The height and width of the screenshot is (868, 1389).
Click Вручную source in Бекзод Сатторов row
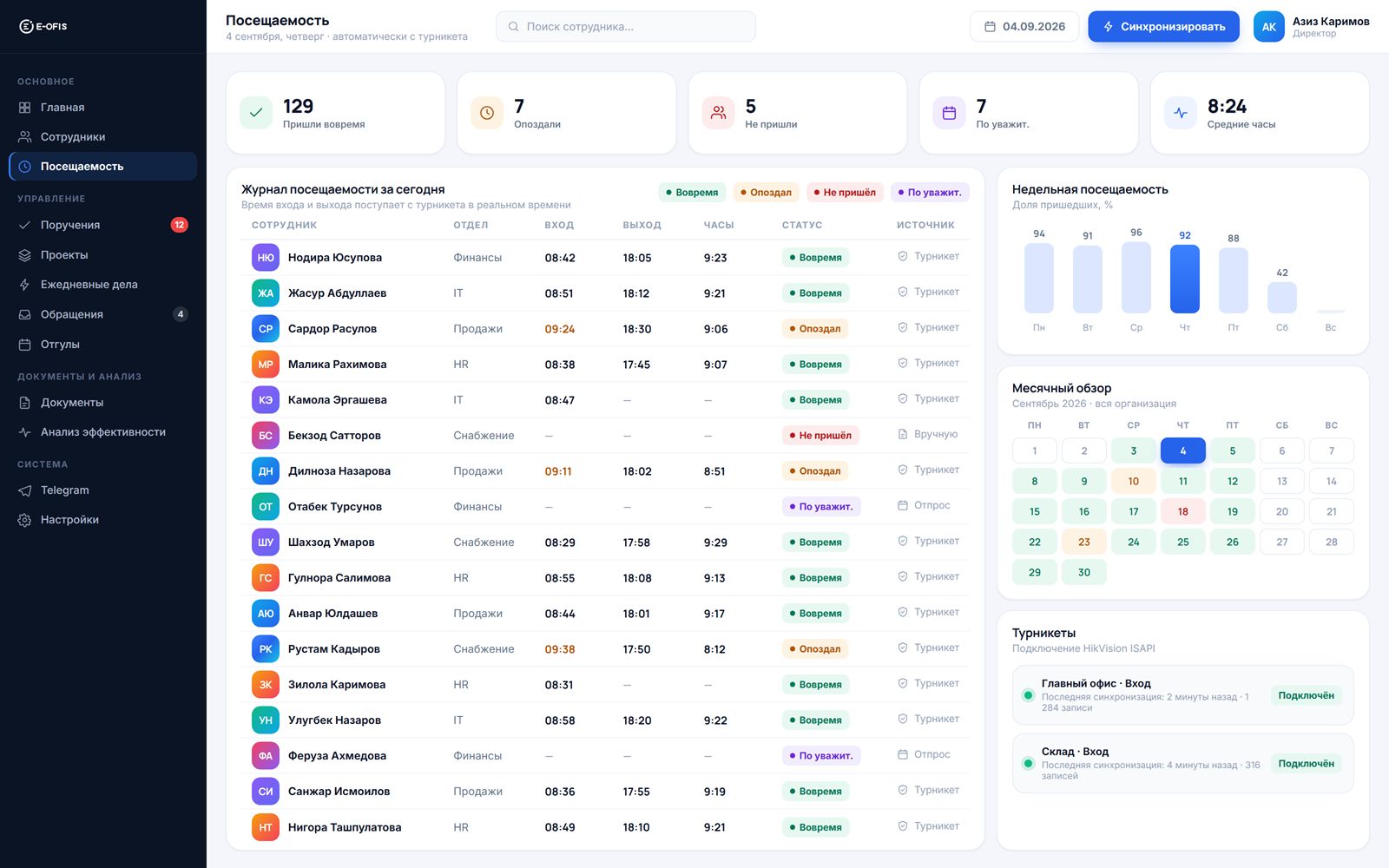click(928, 434)
